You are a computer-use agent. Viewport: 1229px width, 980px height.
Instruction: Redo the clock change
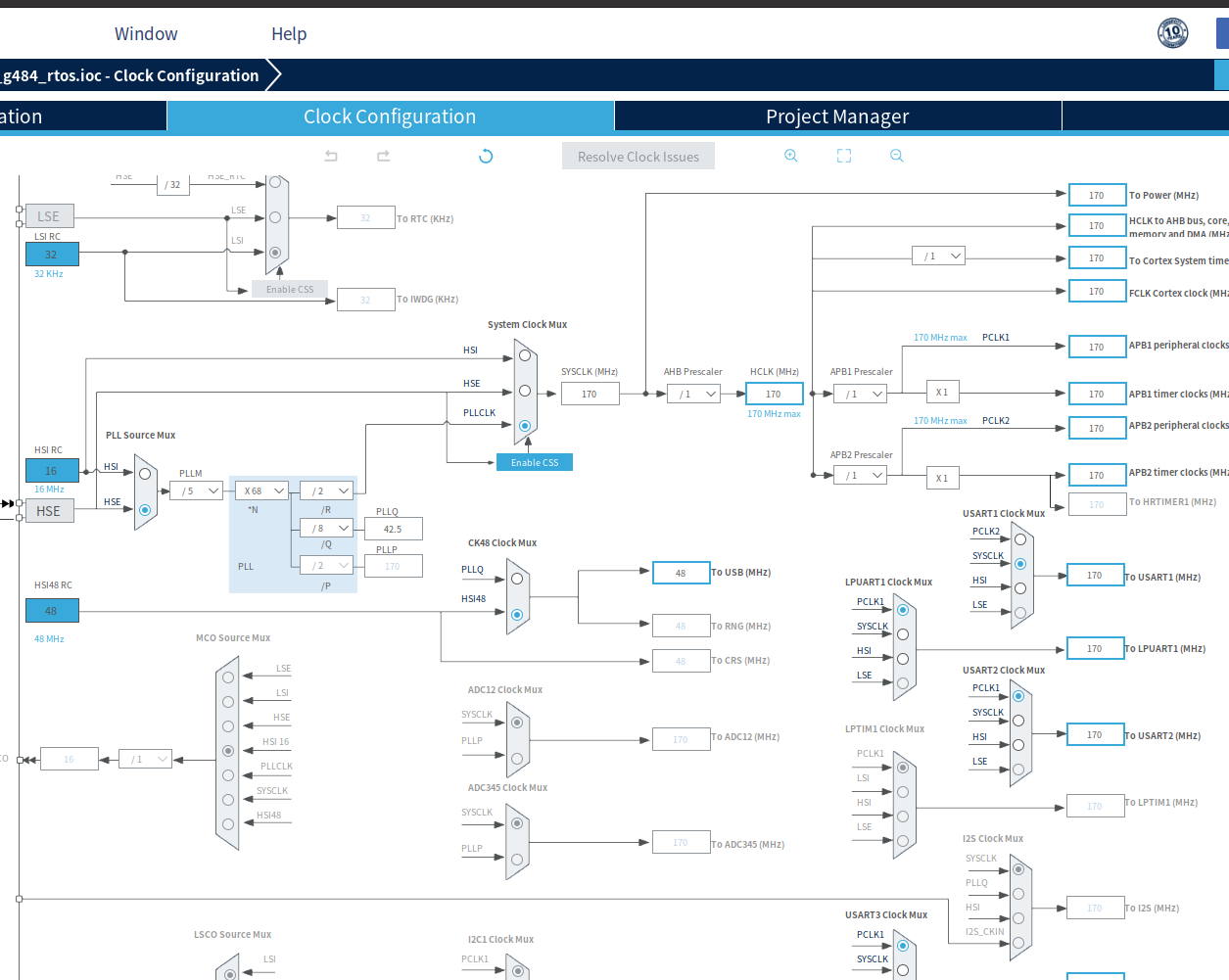click(383, 156)
